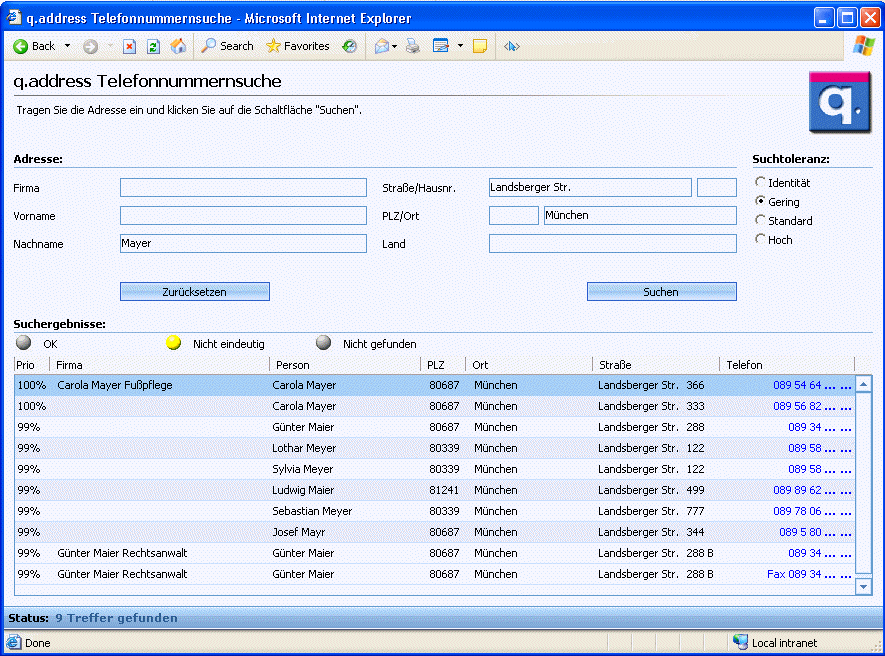Click the street field containing Landsberger Str.
The height and width of the screenshot is (656, 885).
[x=590, y=187]
